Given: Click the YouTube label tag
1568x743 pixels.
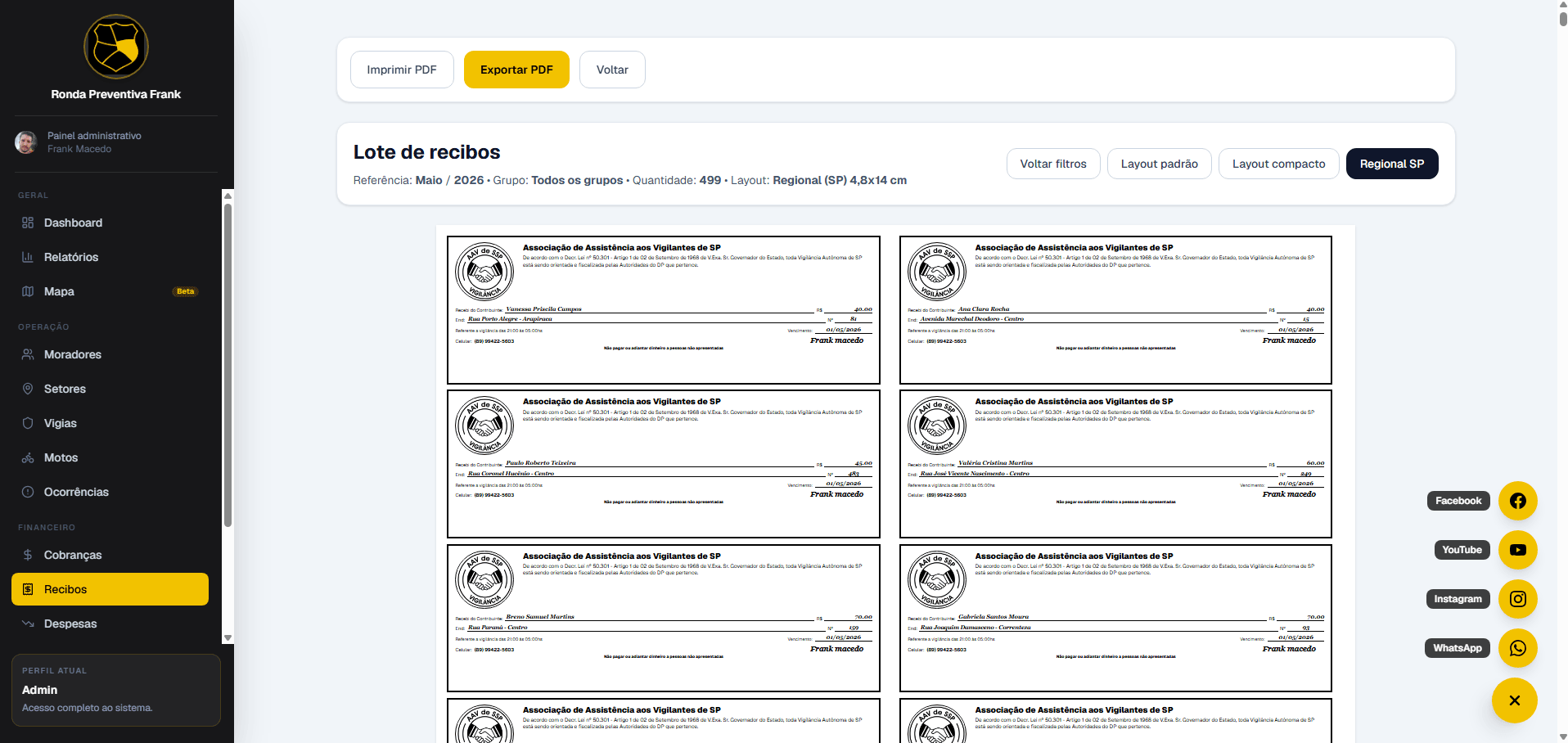Looking at the screenshot, I should coord(1462,550).
